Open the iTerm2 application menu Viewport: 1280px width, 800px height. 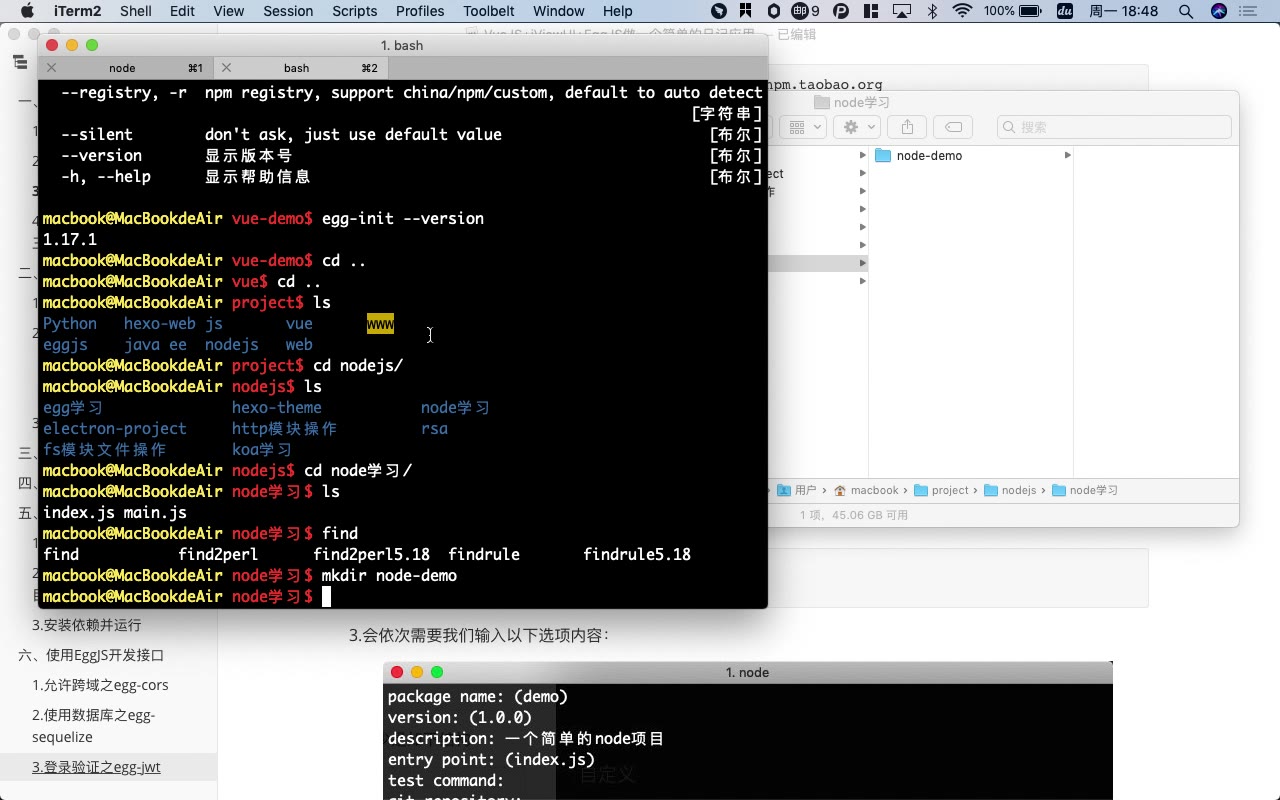(x=78, y=11)
